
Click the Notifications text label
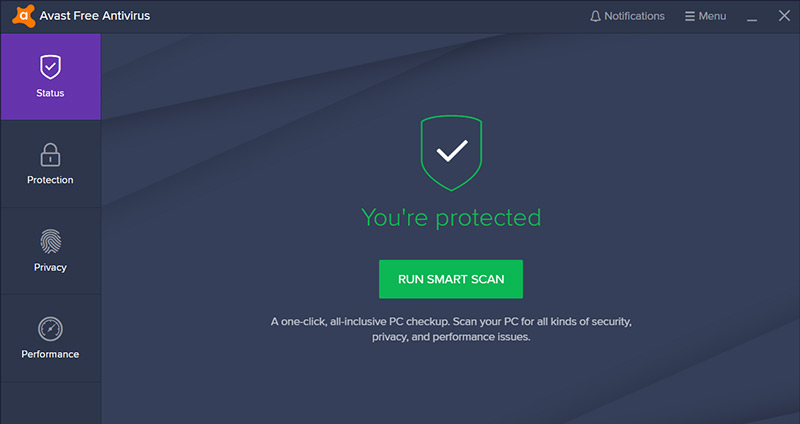tap(634, 16)
